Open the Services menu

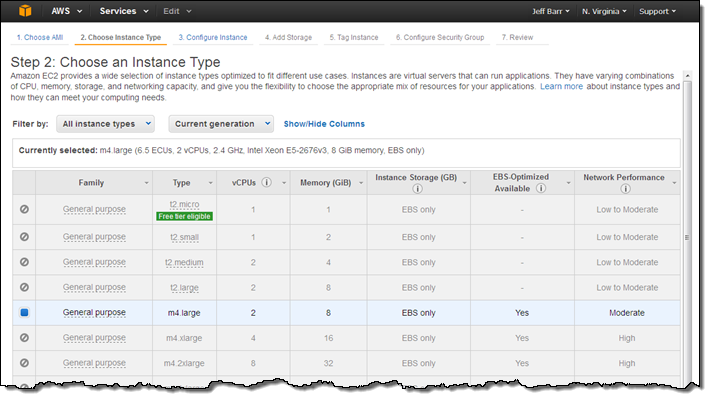(124, 11)
